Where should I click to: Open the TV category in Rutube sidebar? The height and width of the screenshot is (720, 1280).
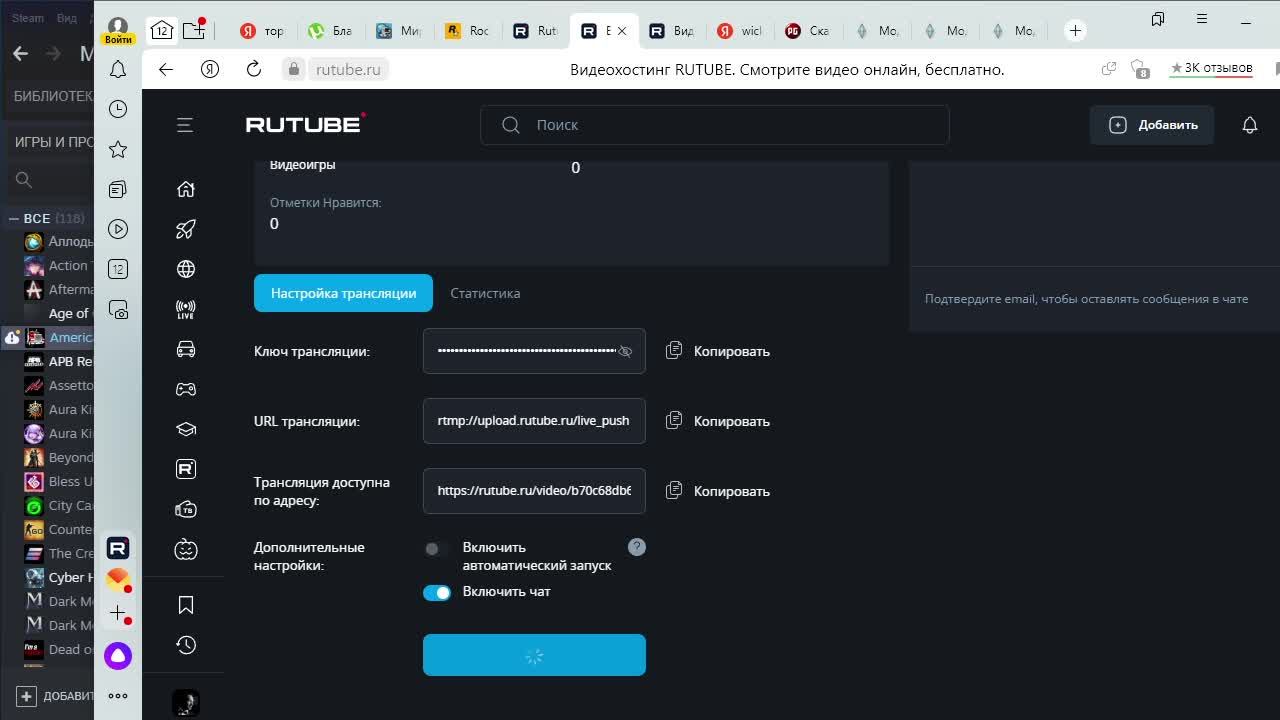[x=185, y=509]
